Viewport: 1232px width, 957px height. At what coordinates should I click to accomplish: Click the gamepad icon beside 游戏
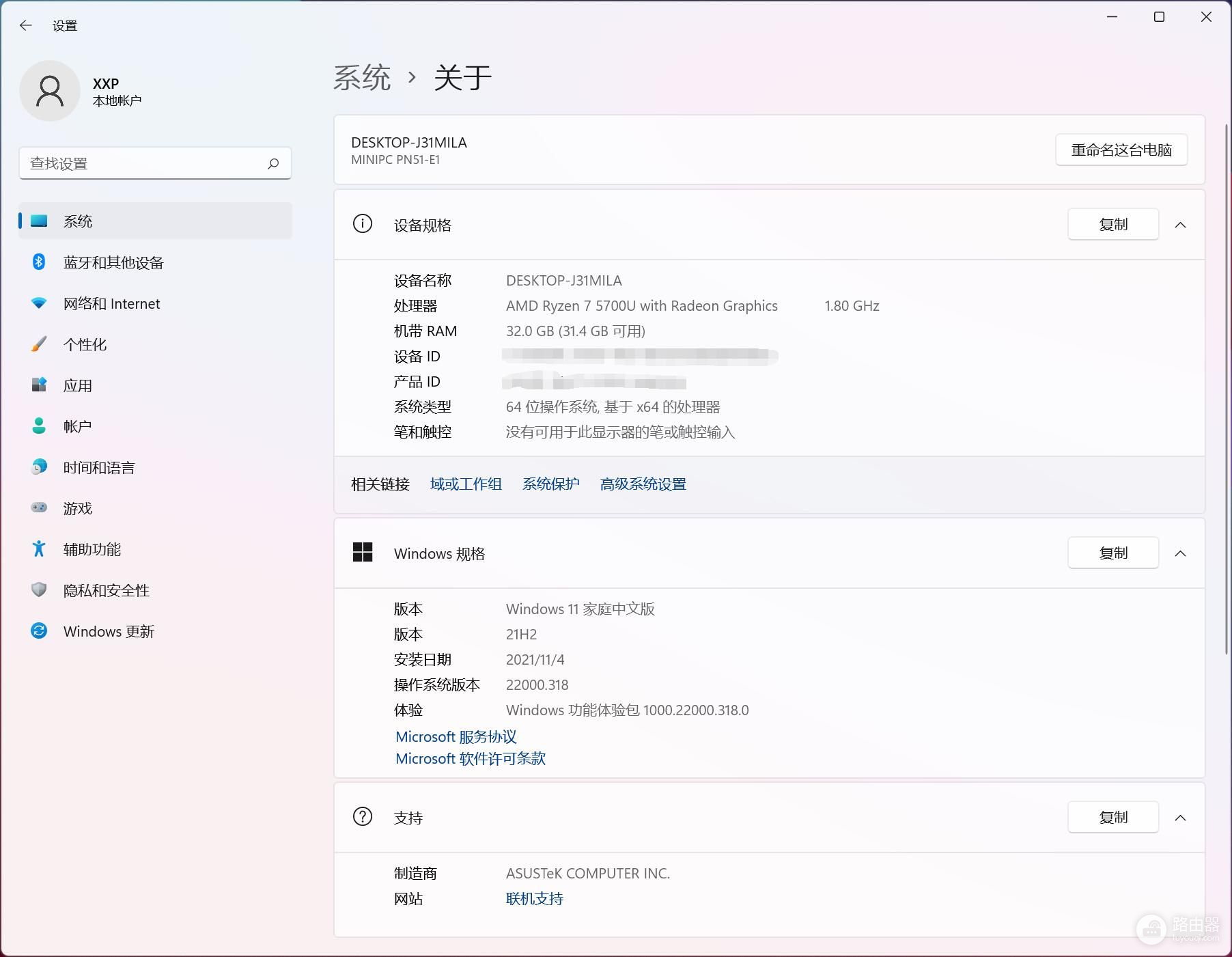(x=39, y=508)
